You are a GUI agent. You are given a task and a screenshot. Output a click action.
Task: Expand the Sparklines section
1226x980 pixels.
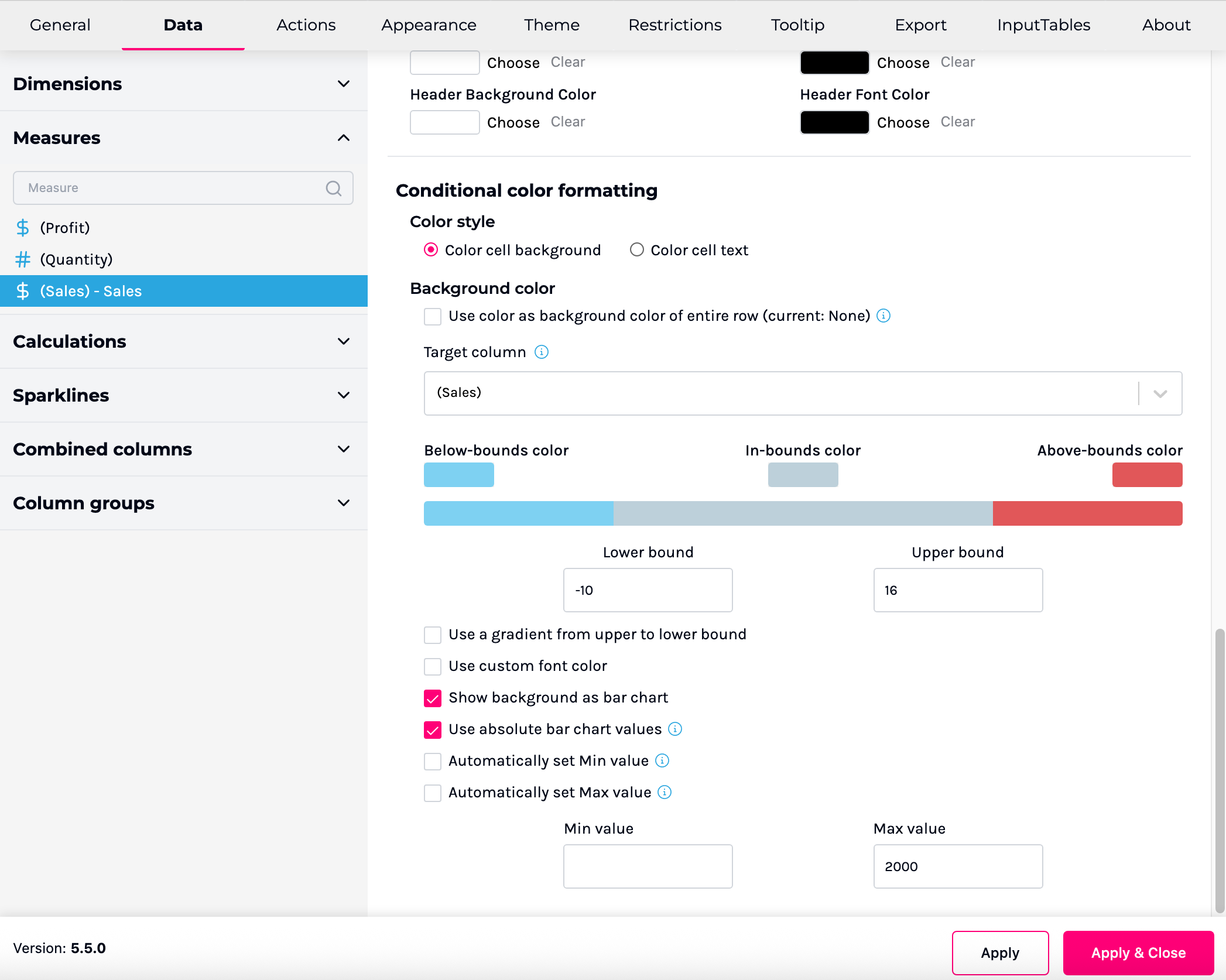point(343,395)
